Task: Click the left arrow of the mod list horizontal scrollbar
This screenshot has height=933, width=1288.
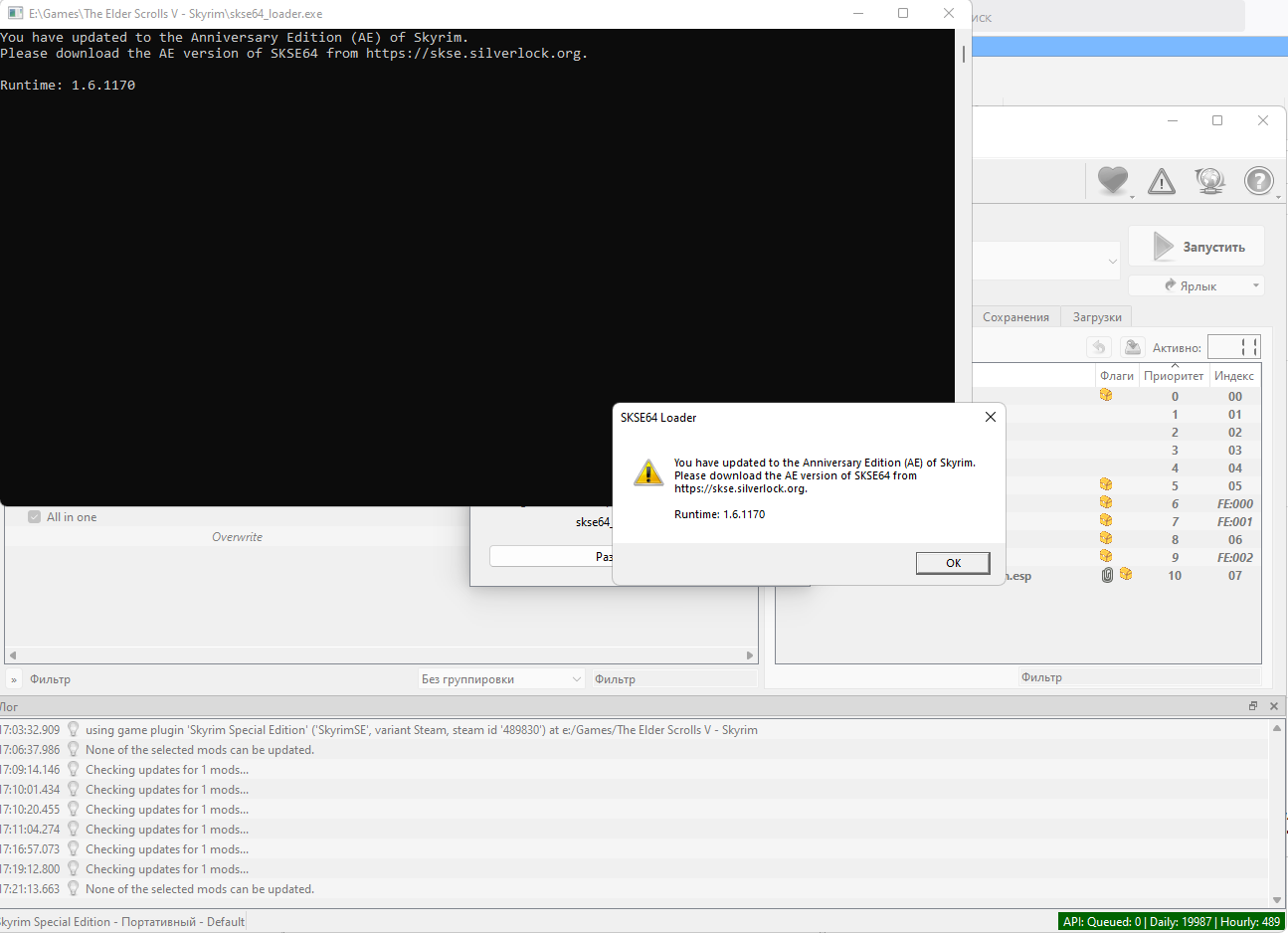Action: click(x=12, y=655)
